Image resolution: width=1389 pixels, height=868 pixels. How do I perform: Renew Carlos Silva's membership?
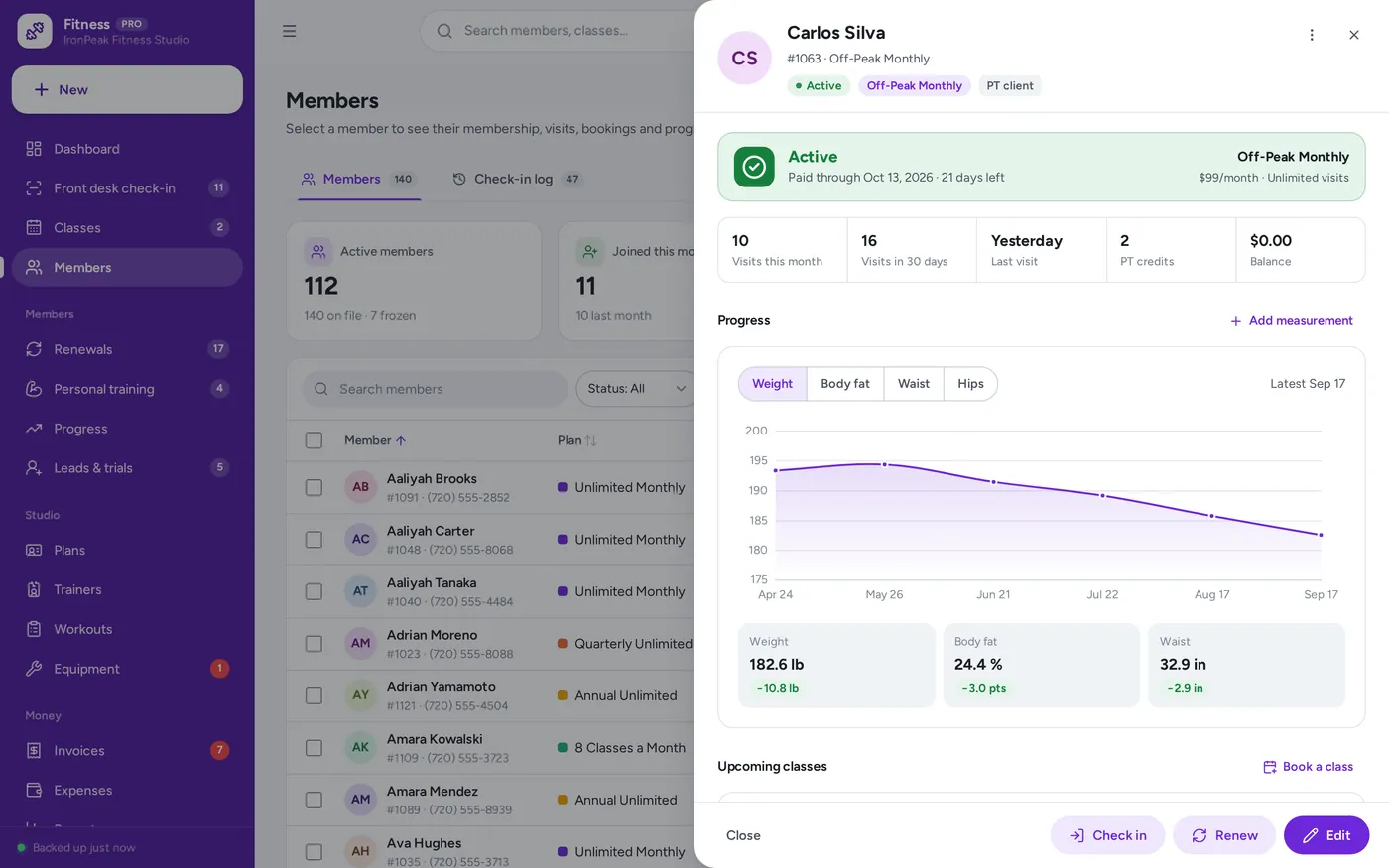(1224, 835)
